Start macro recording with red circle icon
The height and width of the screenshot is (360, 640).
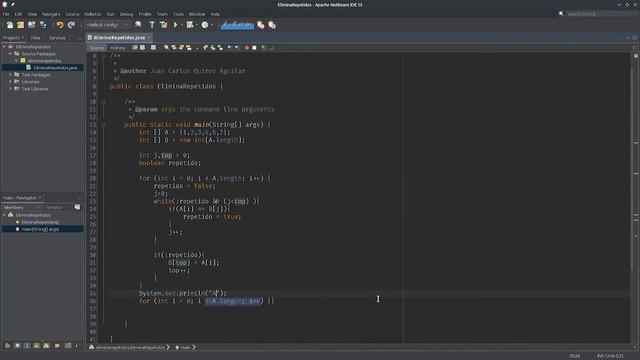pos(247,48)
